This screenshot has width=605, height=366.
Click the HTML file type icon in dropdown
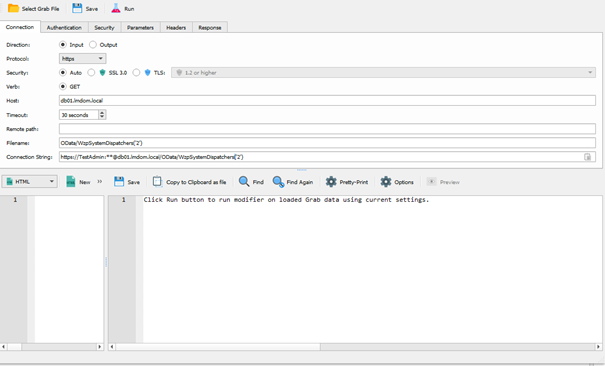(10, 182)
